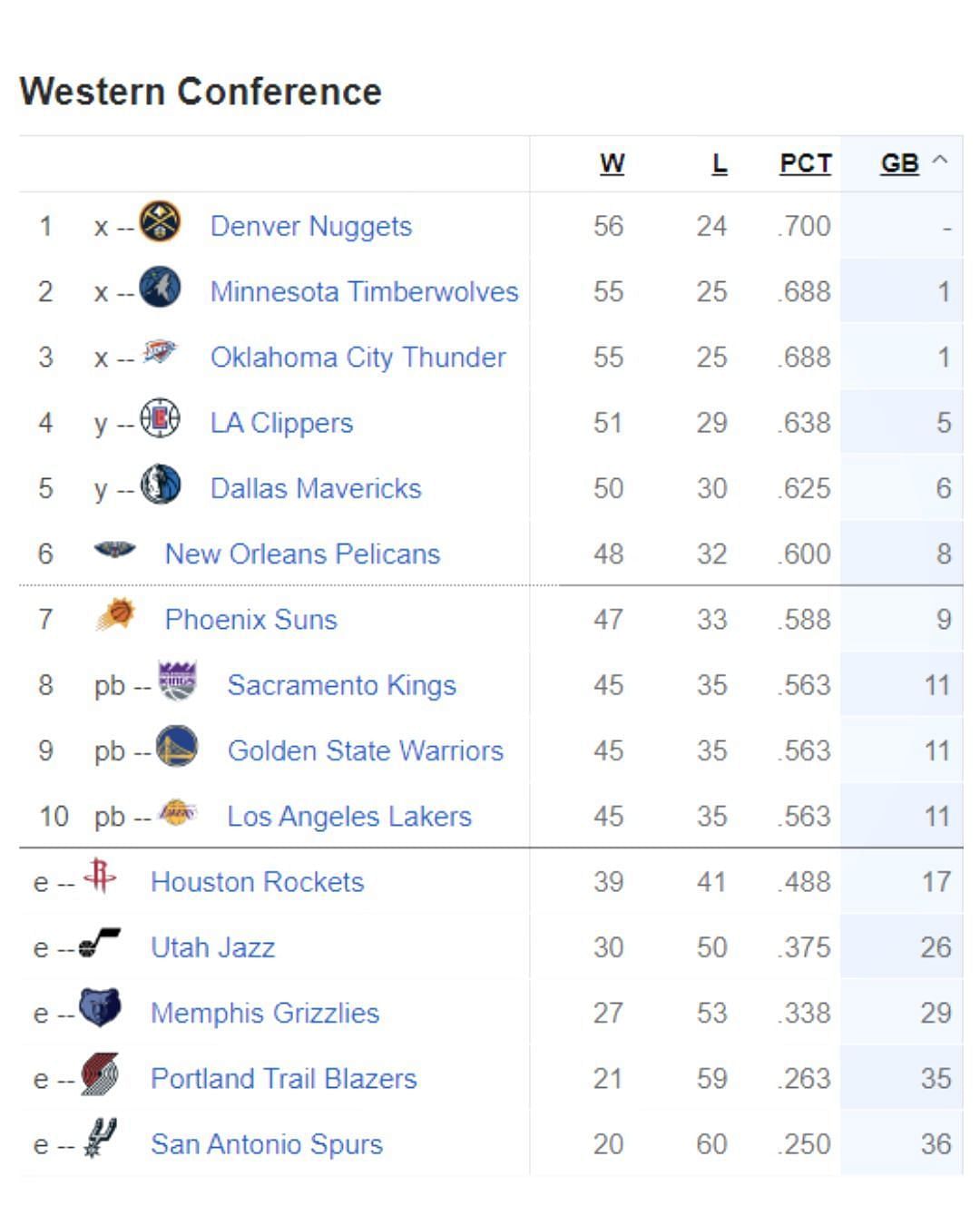The image size is (980, 1225).
Task: Click the Memphis Grizzlies logo icon
Action: (100, 1008)
